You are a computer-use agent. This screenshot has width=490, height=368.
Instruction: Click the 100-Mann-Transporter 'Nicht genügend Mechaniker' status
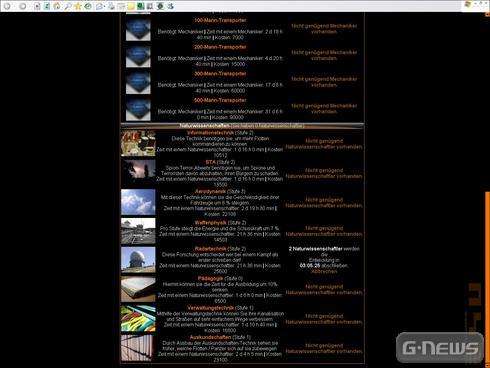click(324, 29)
